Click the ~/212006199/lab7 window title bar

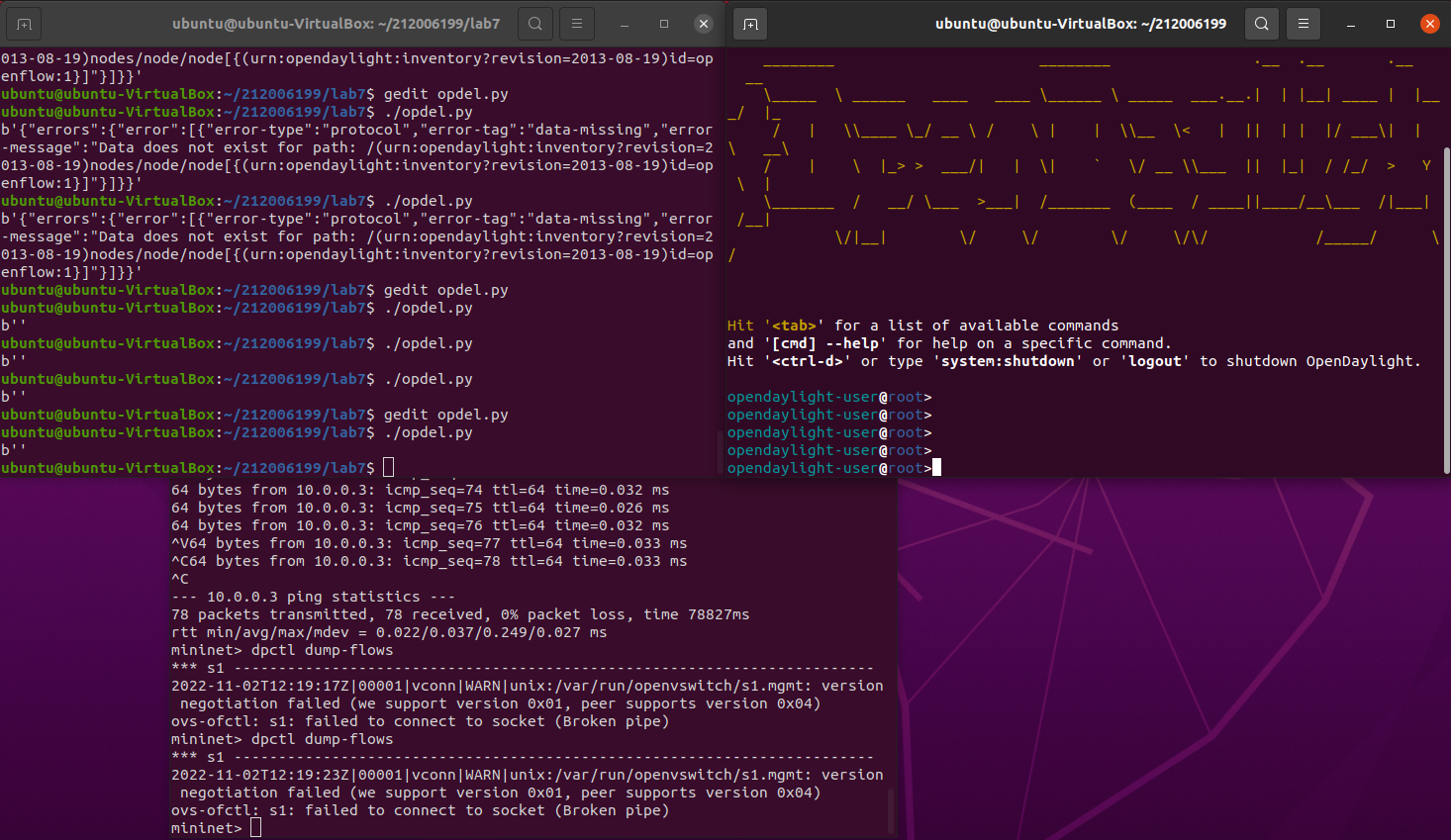pyautogui.click(x=336, y=24)
